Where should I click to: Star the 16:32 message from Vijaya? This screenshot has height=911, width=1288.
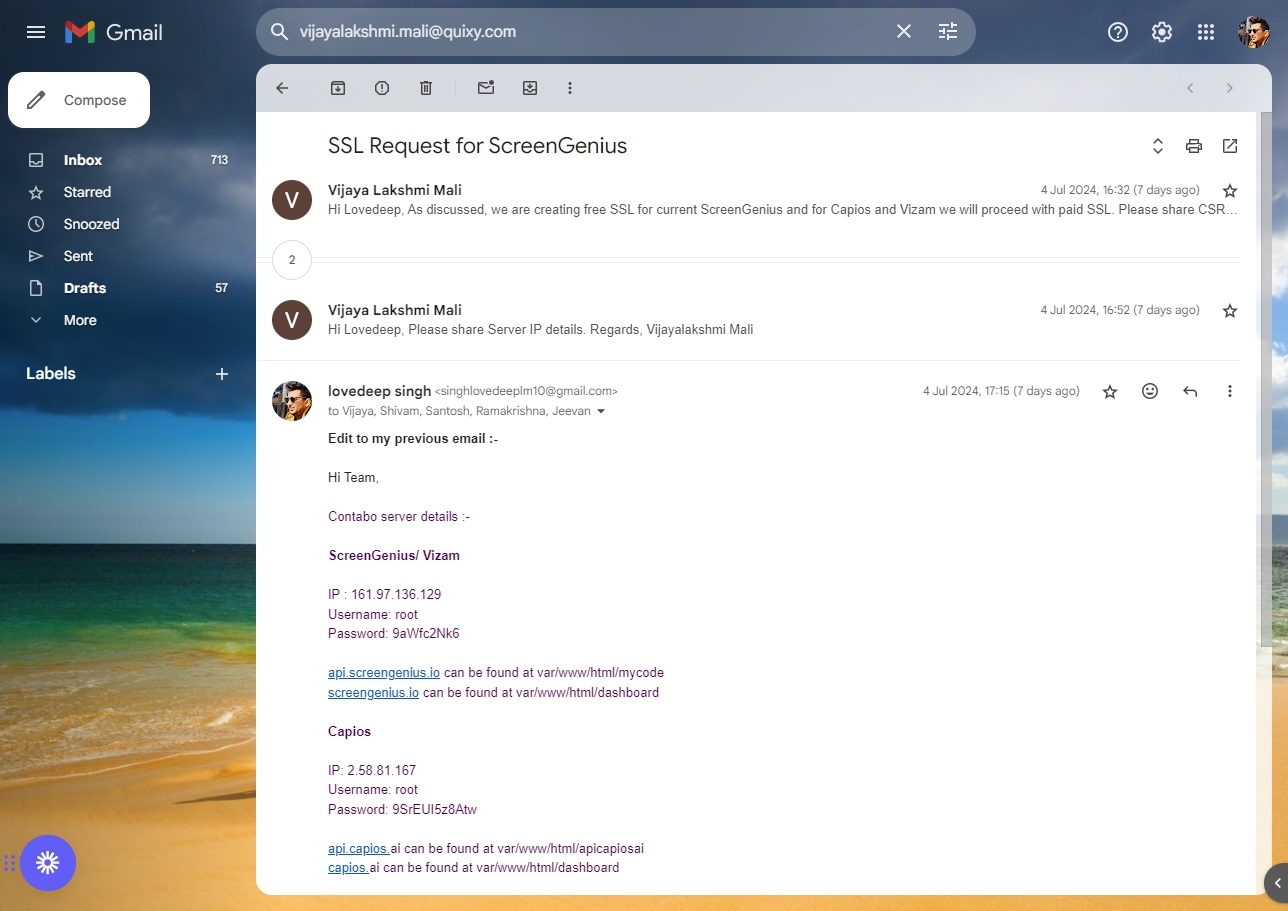[x=1230, y=191]
